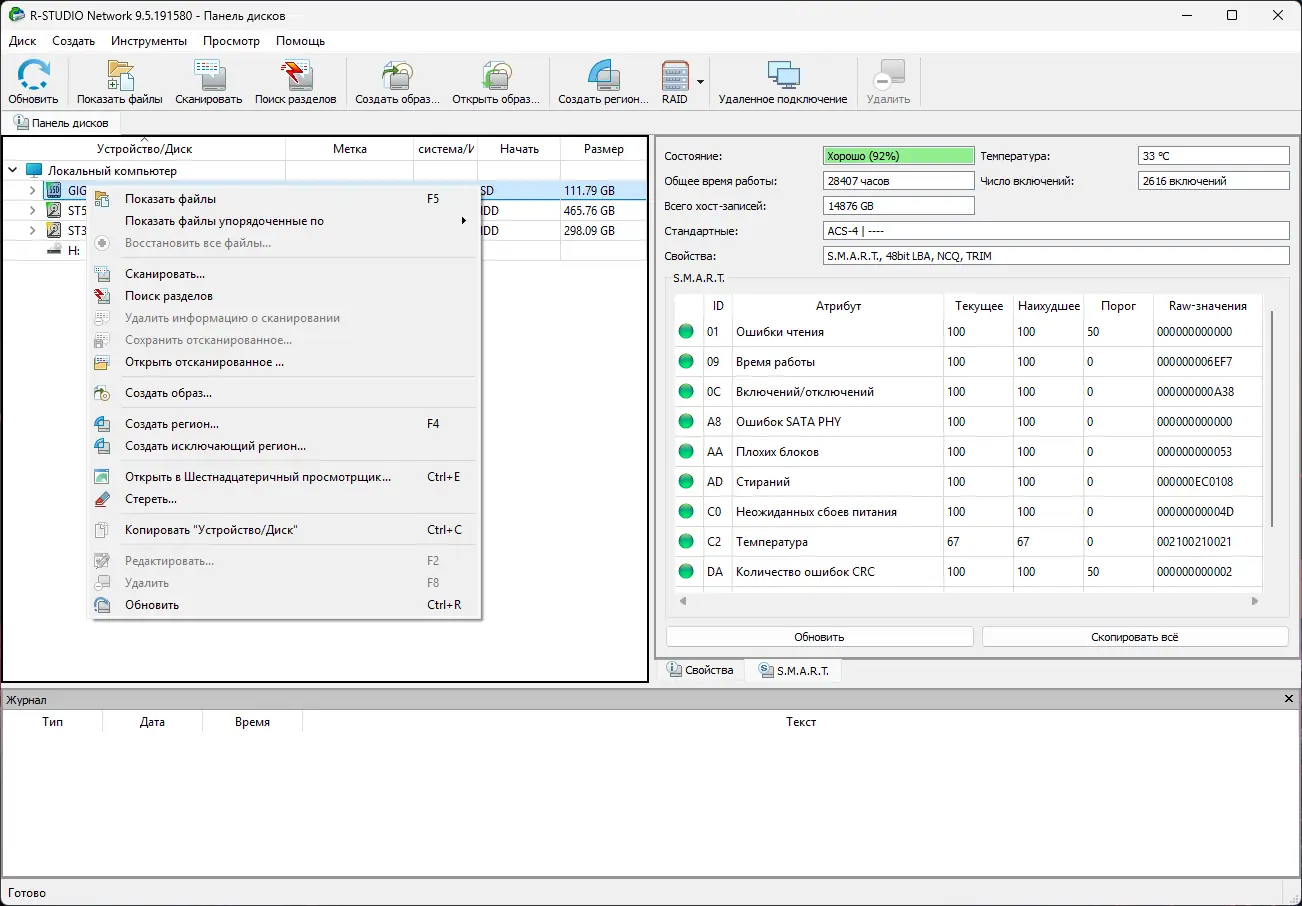Click the Показать файлы toolbar icon
Screen dimensions: 1302x906
(x=120, y=76)
